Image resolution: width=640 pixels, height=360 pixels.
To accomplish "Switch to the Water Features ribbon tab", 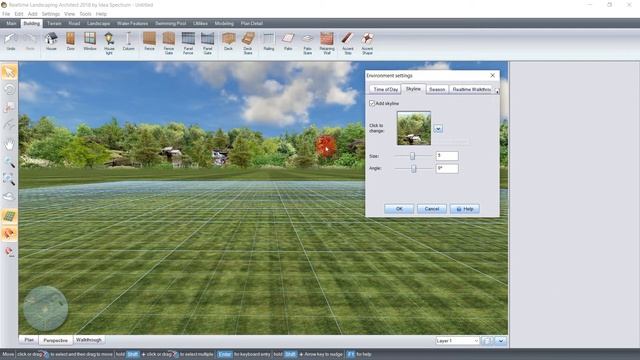I will point(132,24).
